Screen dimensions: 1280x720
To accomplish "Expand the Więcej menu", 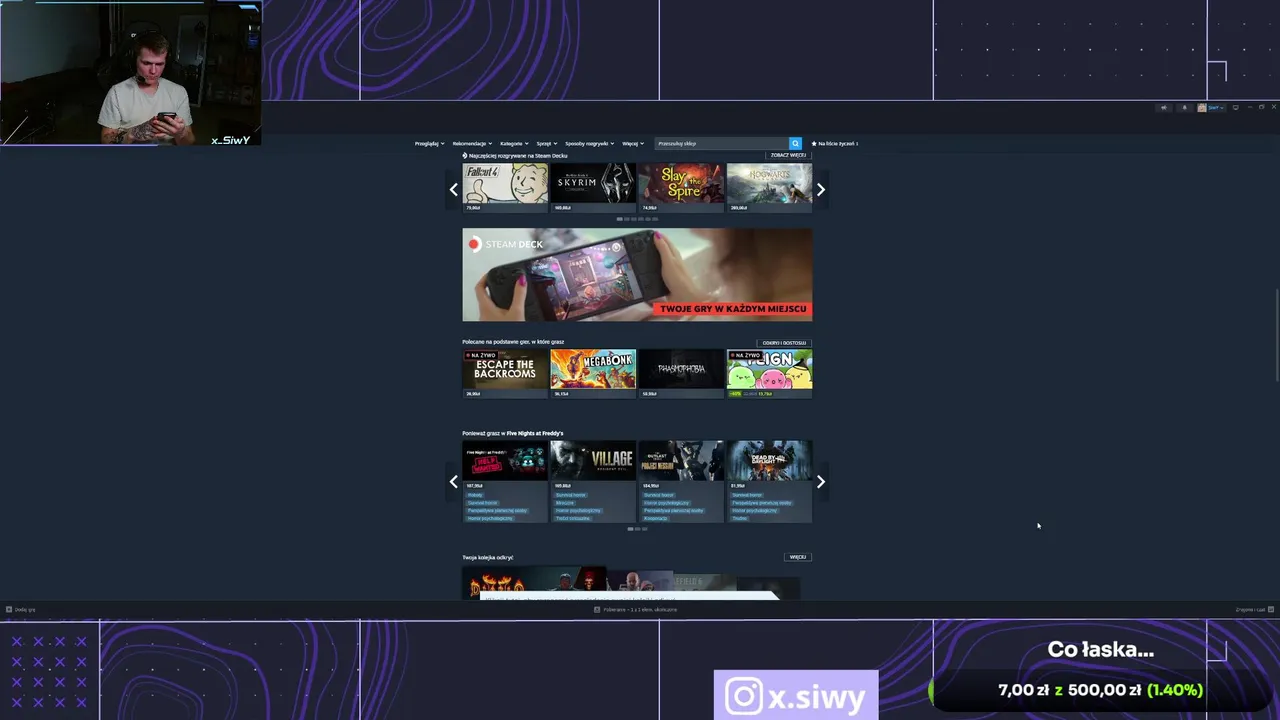I will (x=632, y=143).
